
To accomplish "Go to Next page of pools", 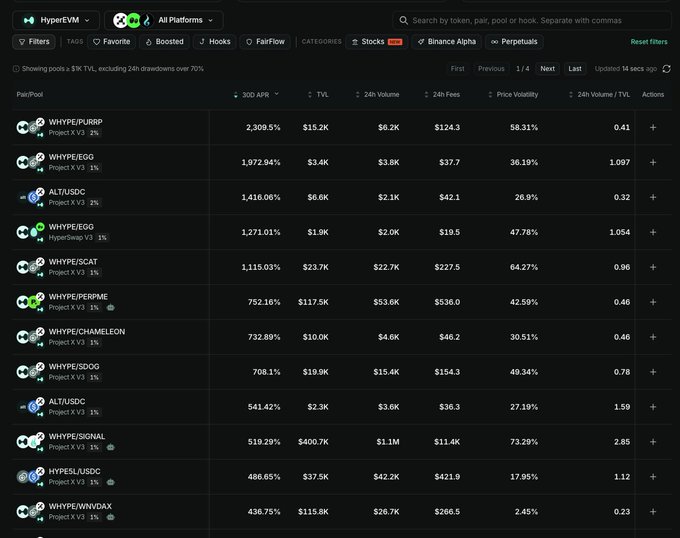I will 547,68.
